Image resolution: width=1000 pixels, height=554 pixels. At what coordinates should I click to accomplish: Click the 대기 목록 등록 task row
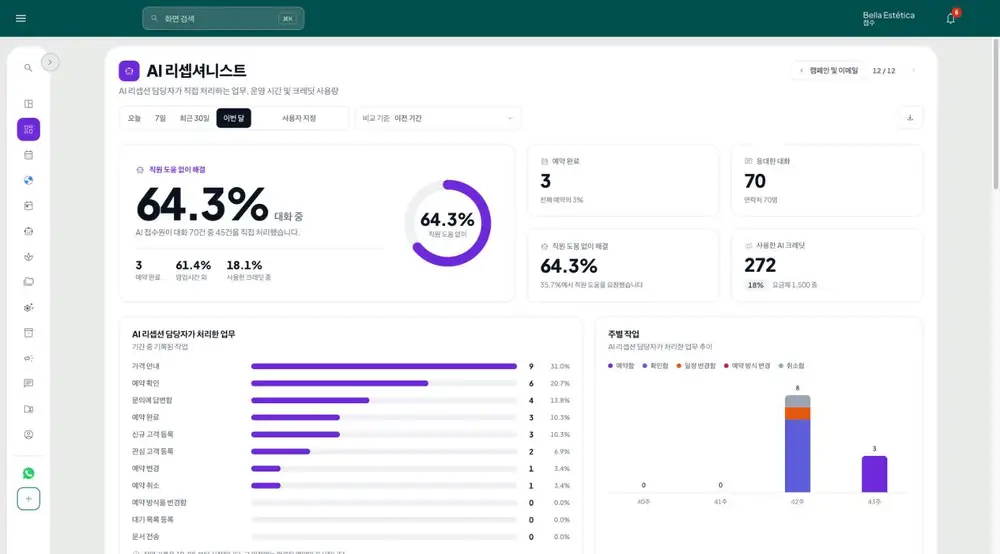coord(351,520)
